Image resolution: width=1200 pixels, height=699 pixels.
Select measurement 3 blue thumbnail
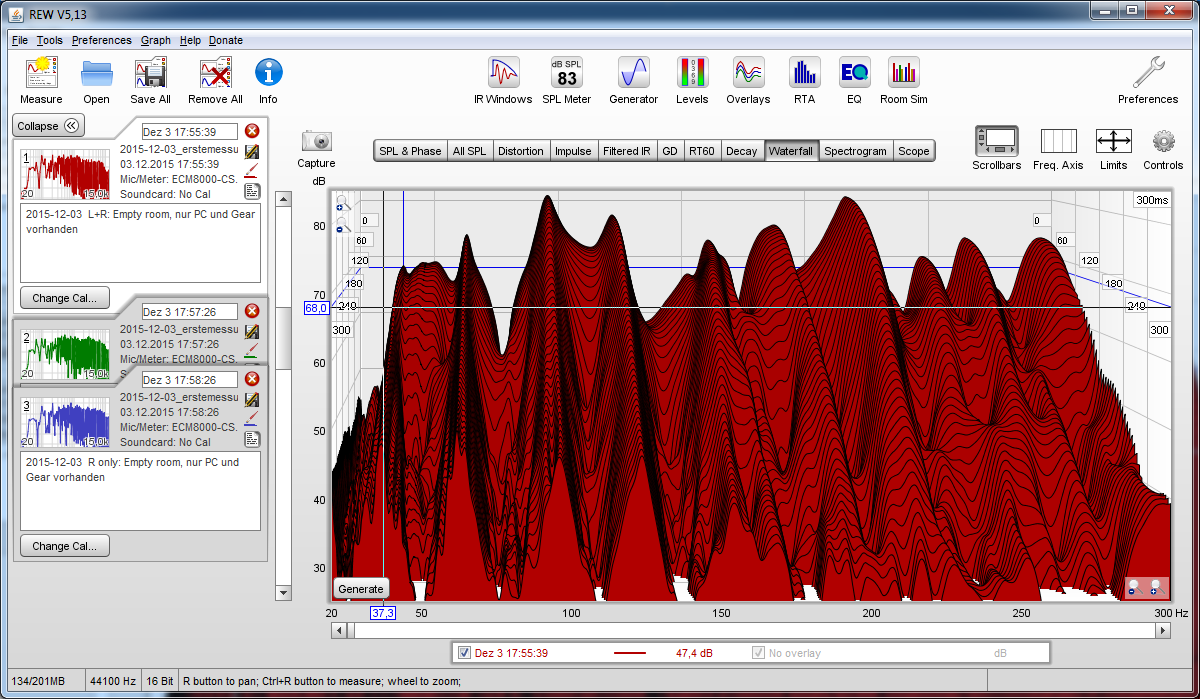click(x=65, y=422)
